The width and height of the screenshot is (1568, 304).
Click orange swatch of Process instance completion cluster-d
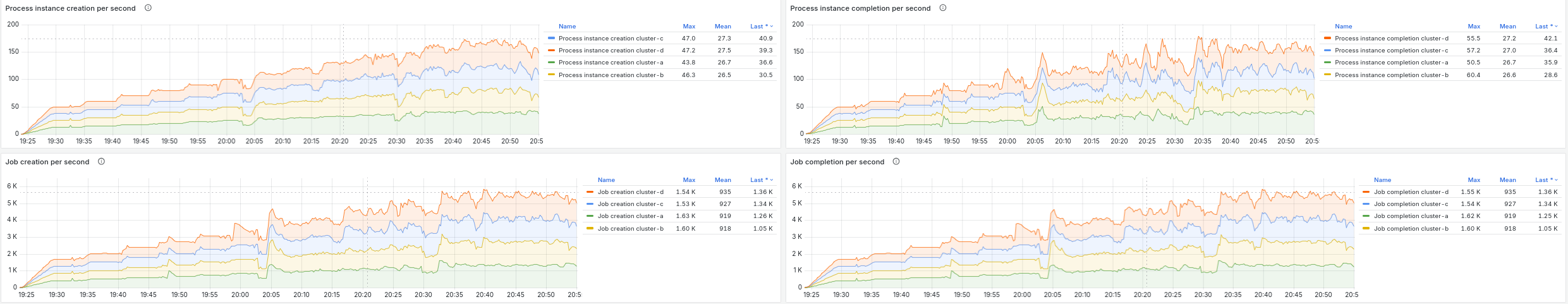tap(1327, 38)
